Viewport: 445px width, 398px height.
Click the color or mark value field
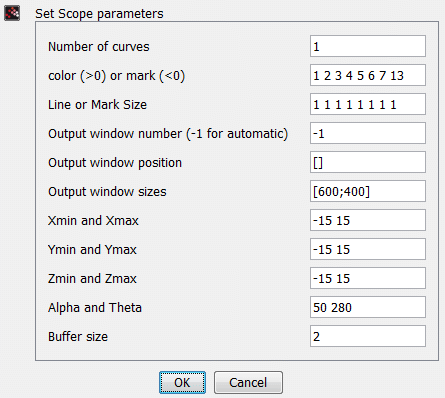point(368,75)
